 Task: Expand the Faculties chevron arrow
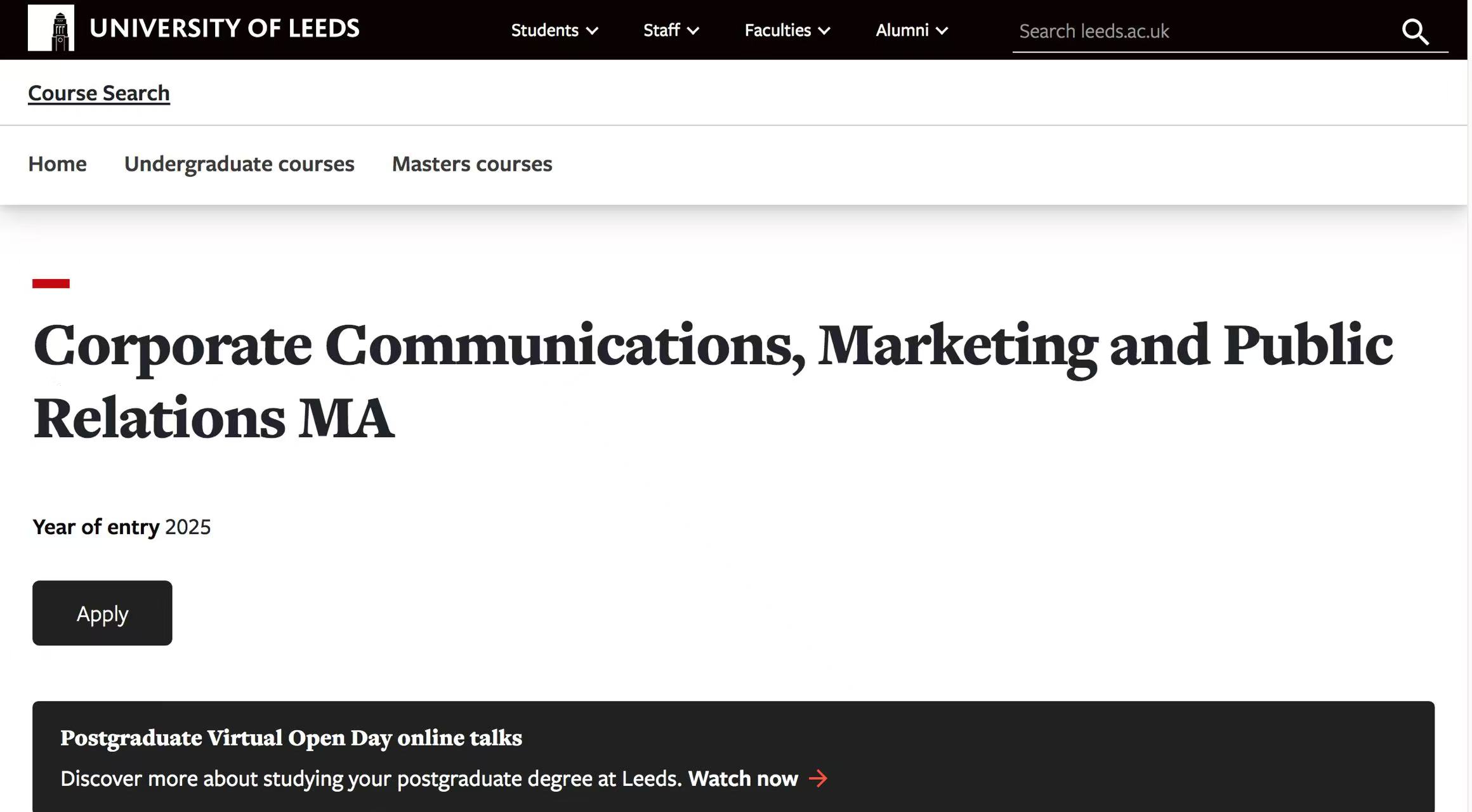(x=824, y=31)
